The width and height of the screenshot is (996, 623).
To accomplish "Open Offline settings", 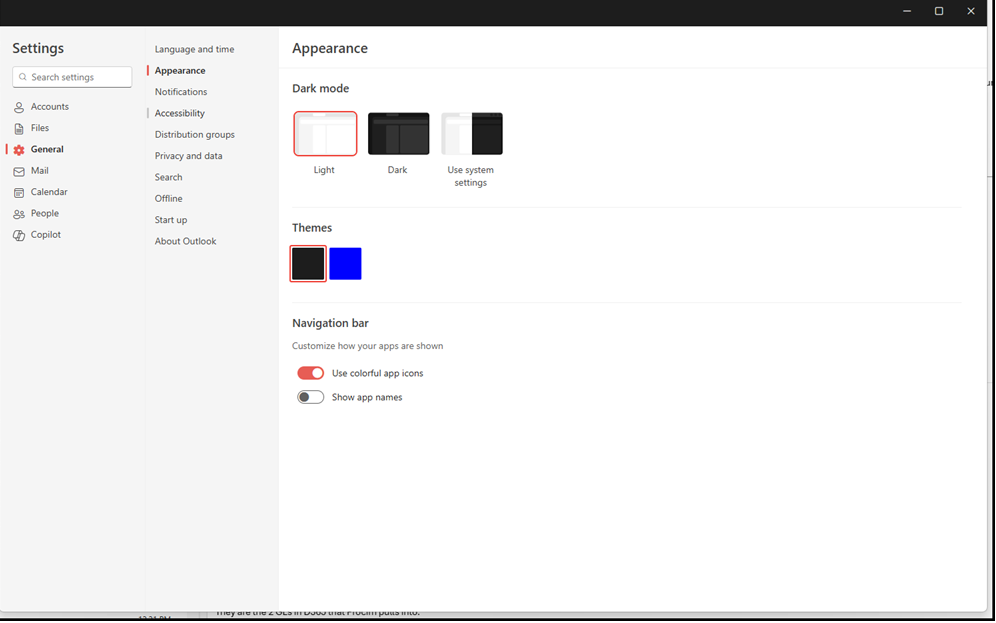I will 168,198.
